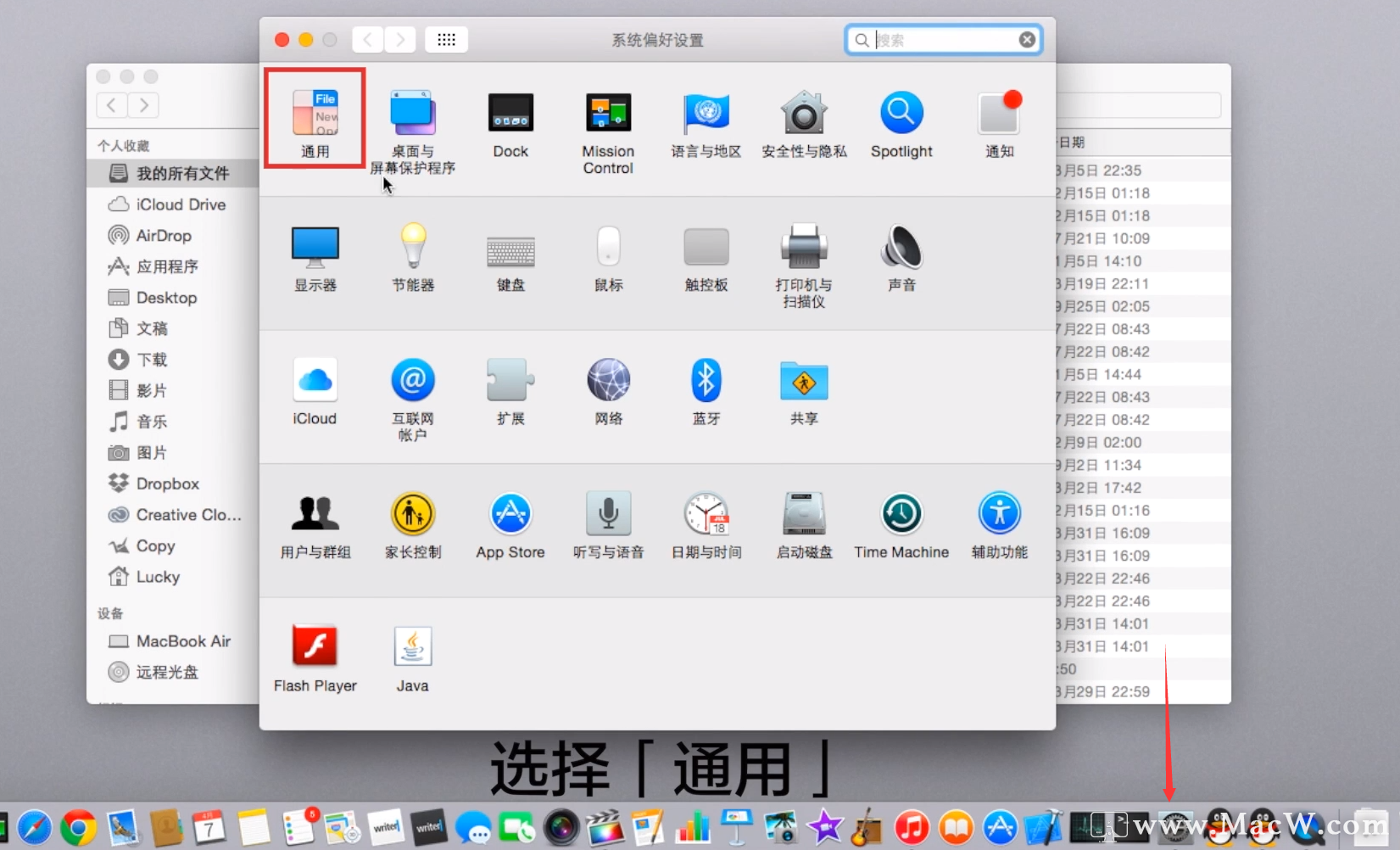Click the show-all preferences grid button
The height and width of the screenshot is (850, 1400).
446,39
